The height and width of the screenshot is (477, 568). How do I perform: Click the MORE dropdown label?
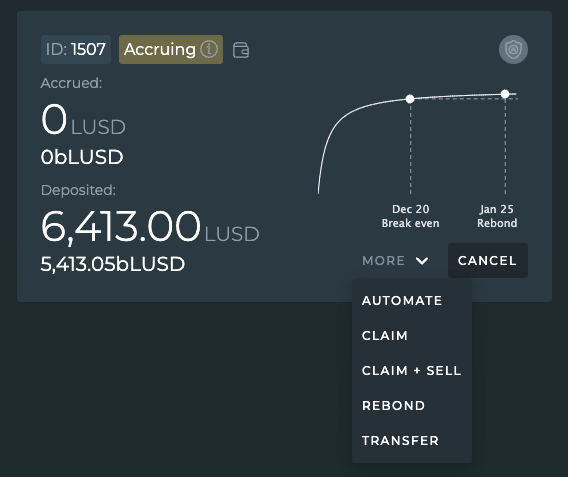(x=383, y=261)
